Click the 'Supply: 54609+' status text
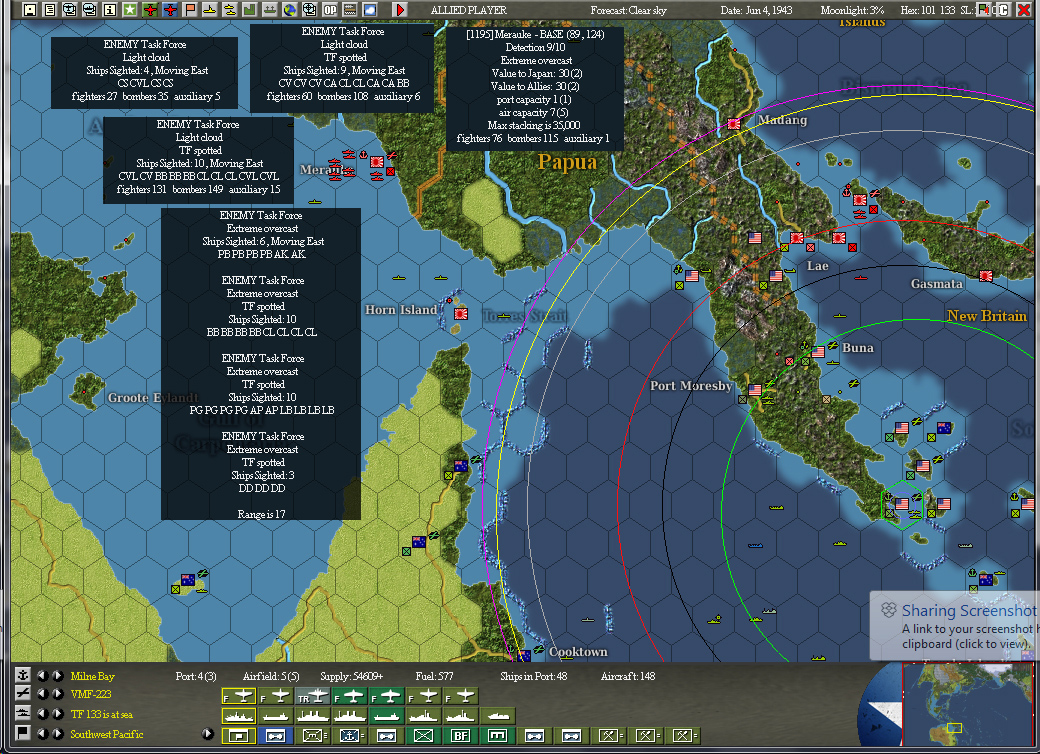The height and width of the screenshot is (754, 1040). coord(352,676)
